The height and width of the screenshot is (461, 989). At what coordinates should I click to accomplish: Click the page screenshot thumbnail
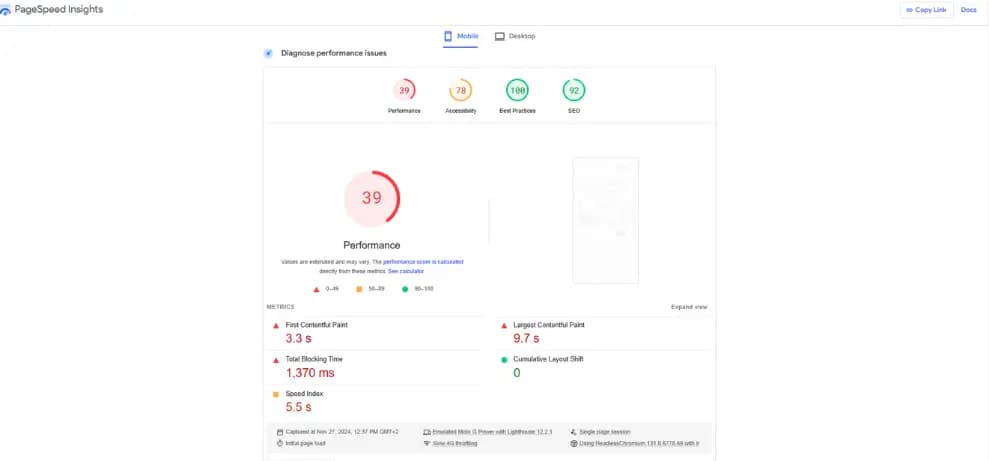click(x=606, y=220)
